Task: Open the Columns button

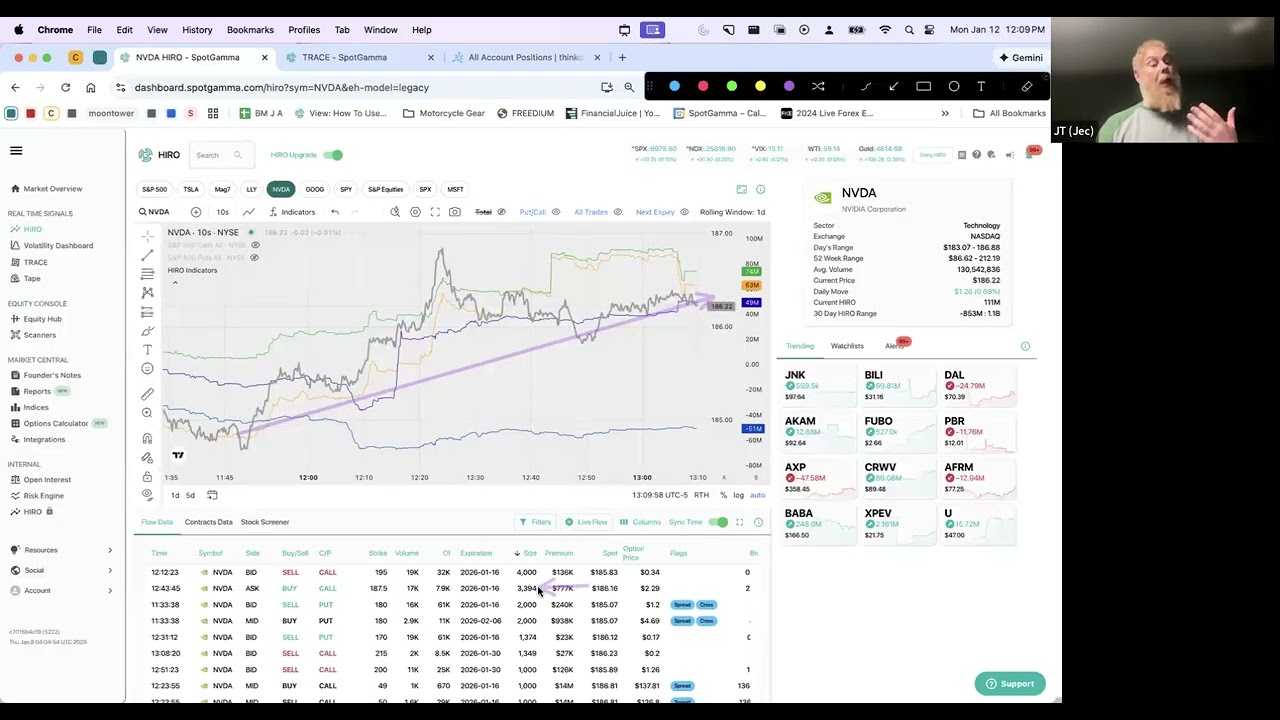Action: [641, 522]
